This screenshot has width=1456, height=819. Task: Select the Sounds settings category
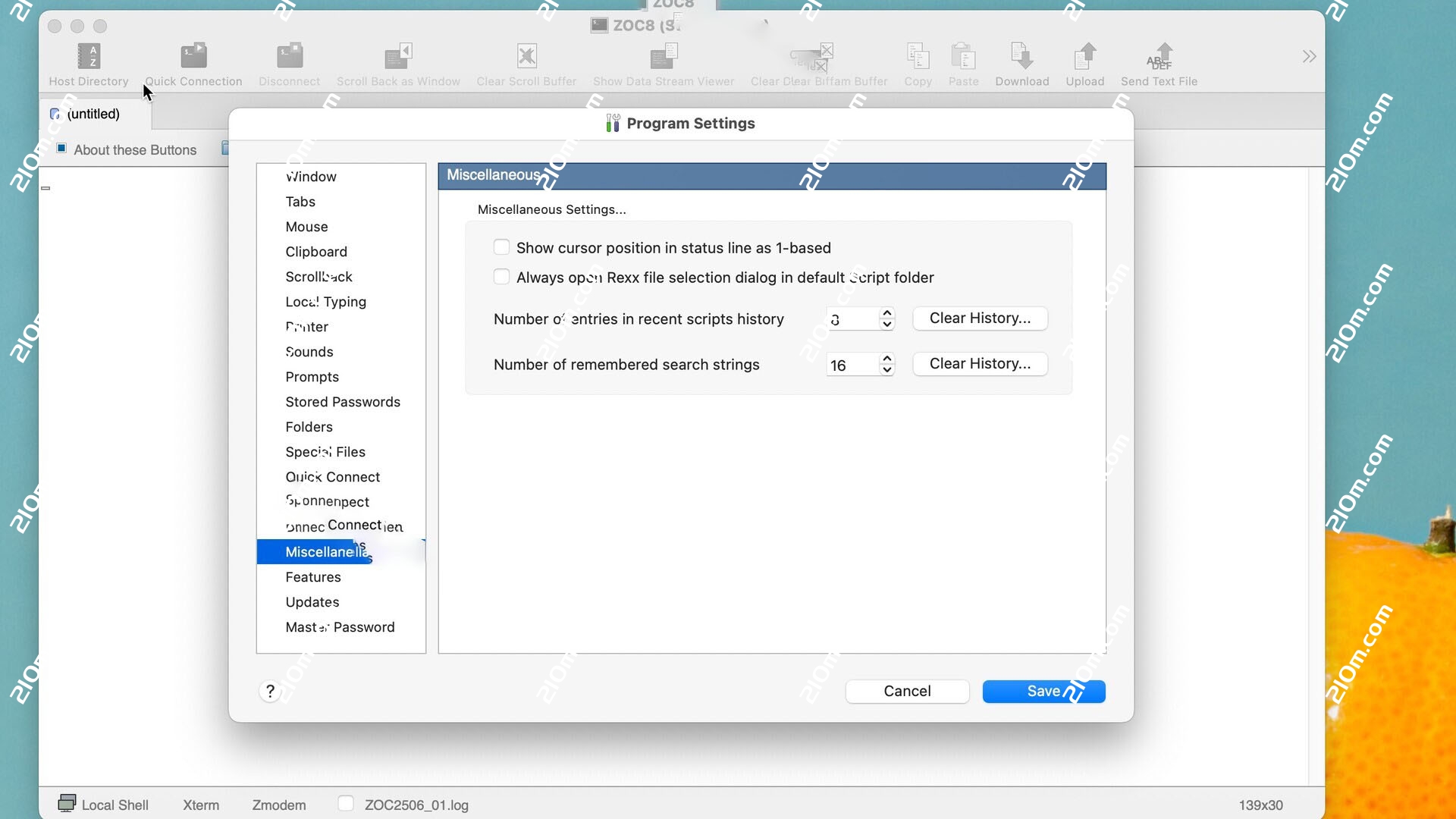click(x=341, y=352)
